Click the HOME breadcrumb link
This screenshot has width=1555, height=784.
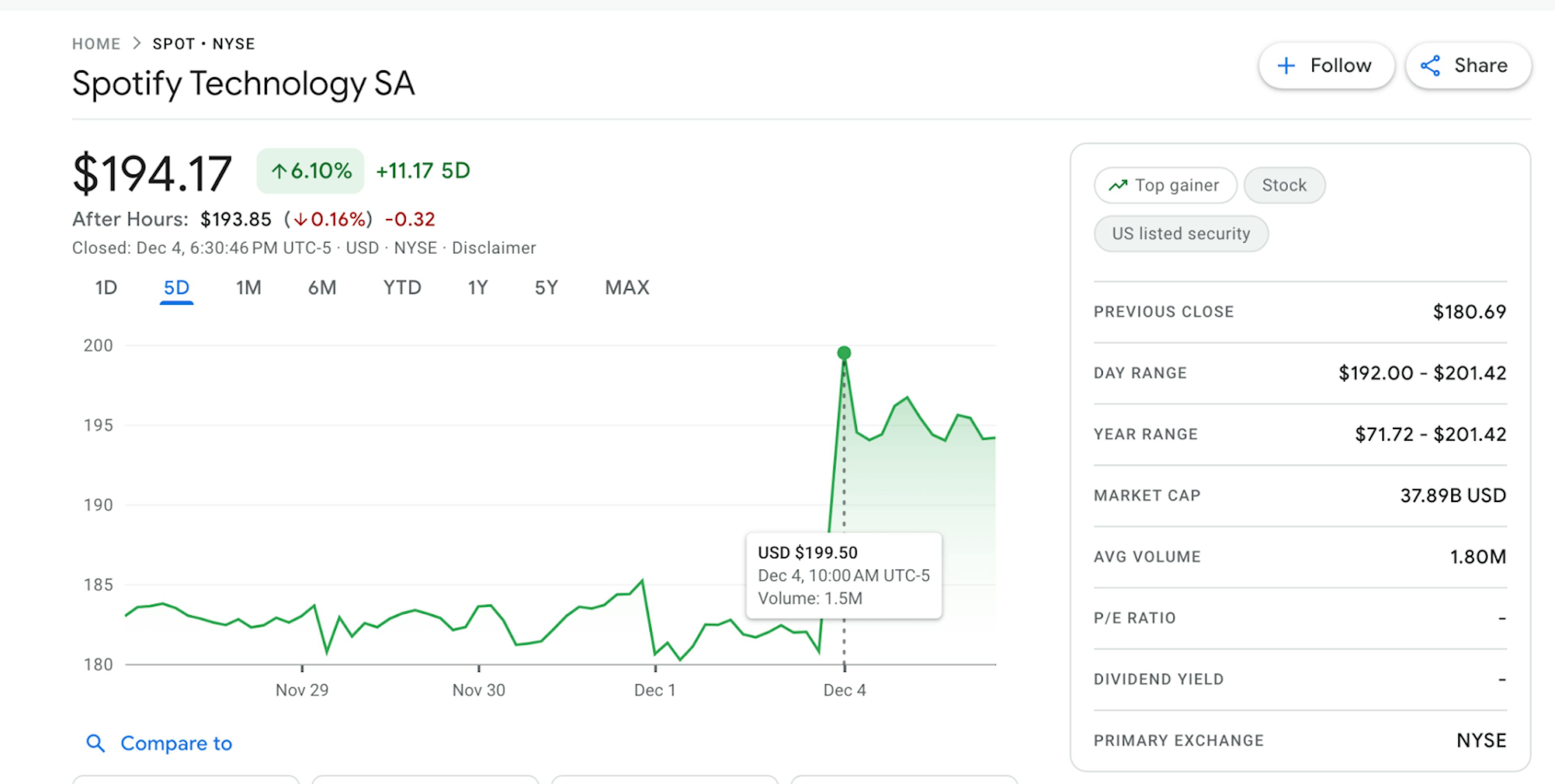(96, 43)
